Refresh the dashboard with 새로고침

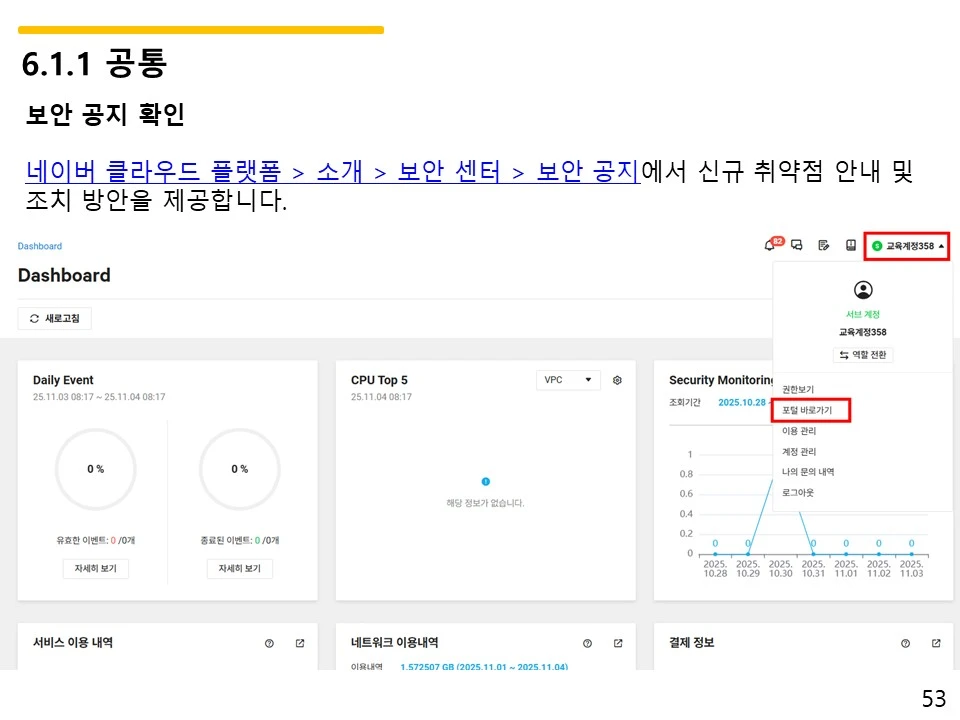[55, 318]
